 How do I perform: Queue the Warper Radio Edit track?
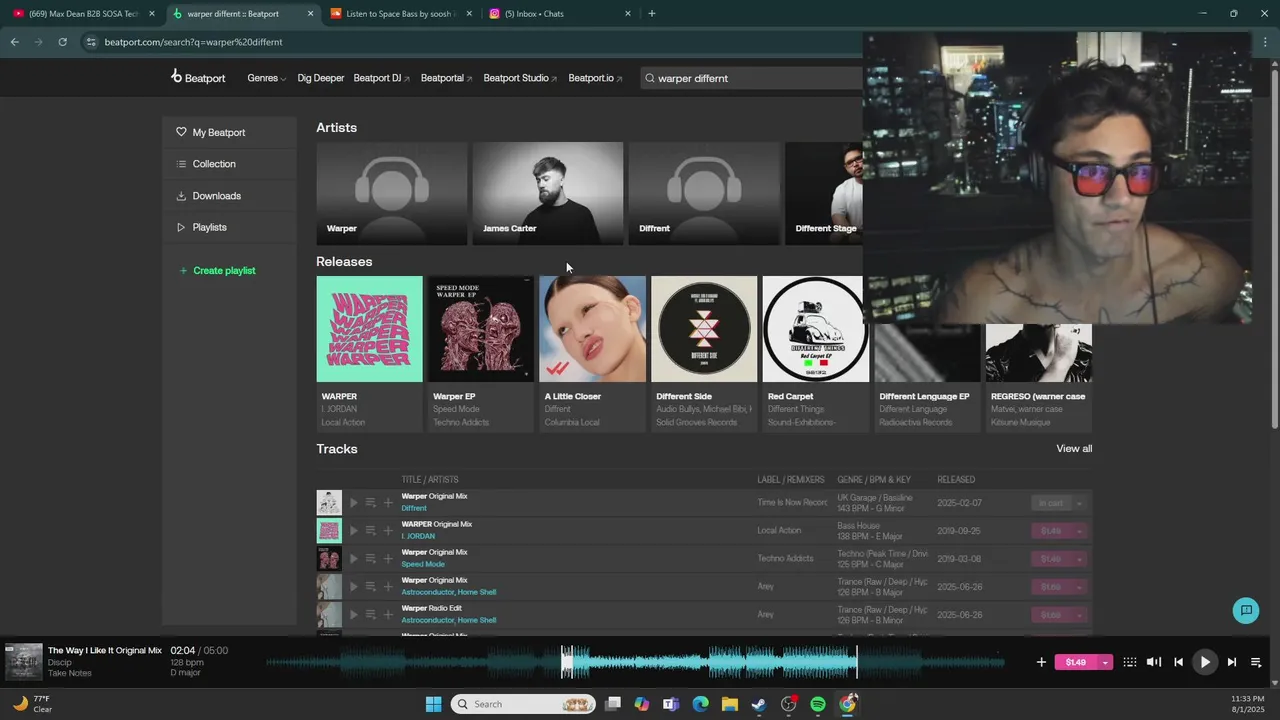370,615
